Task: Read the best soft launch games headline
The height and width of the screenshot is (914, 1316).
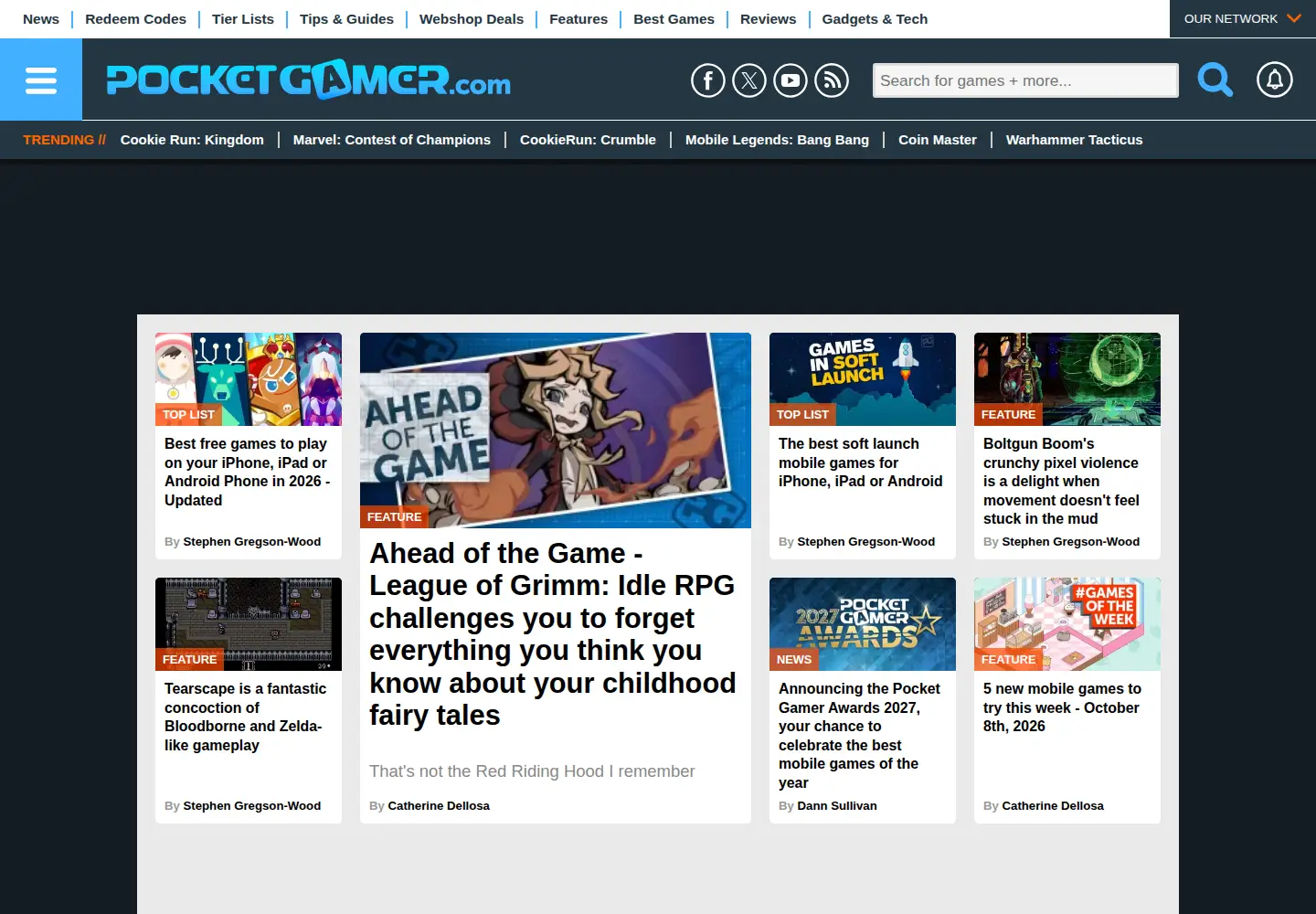Action: [x=860, y=462]
